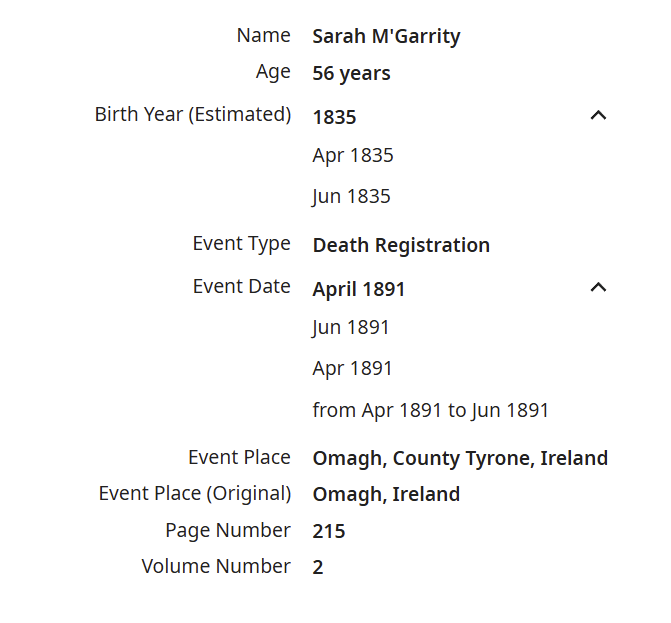Viewport: 671px width, 623px height.
Task: Collapse the Birth Year chevron
Action: click(598, 115)
